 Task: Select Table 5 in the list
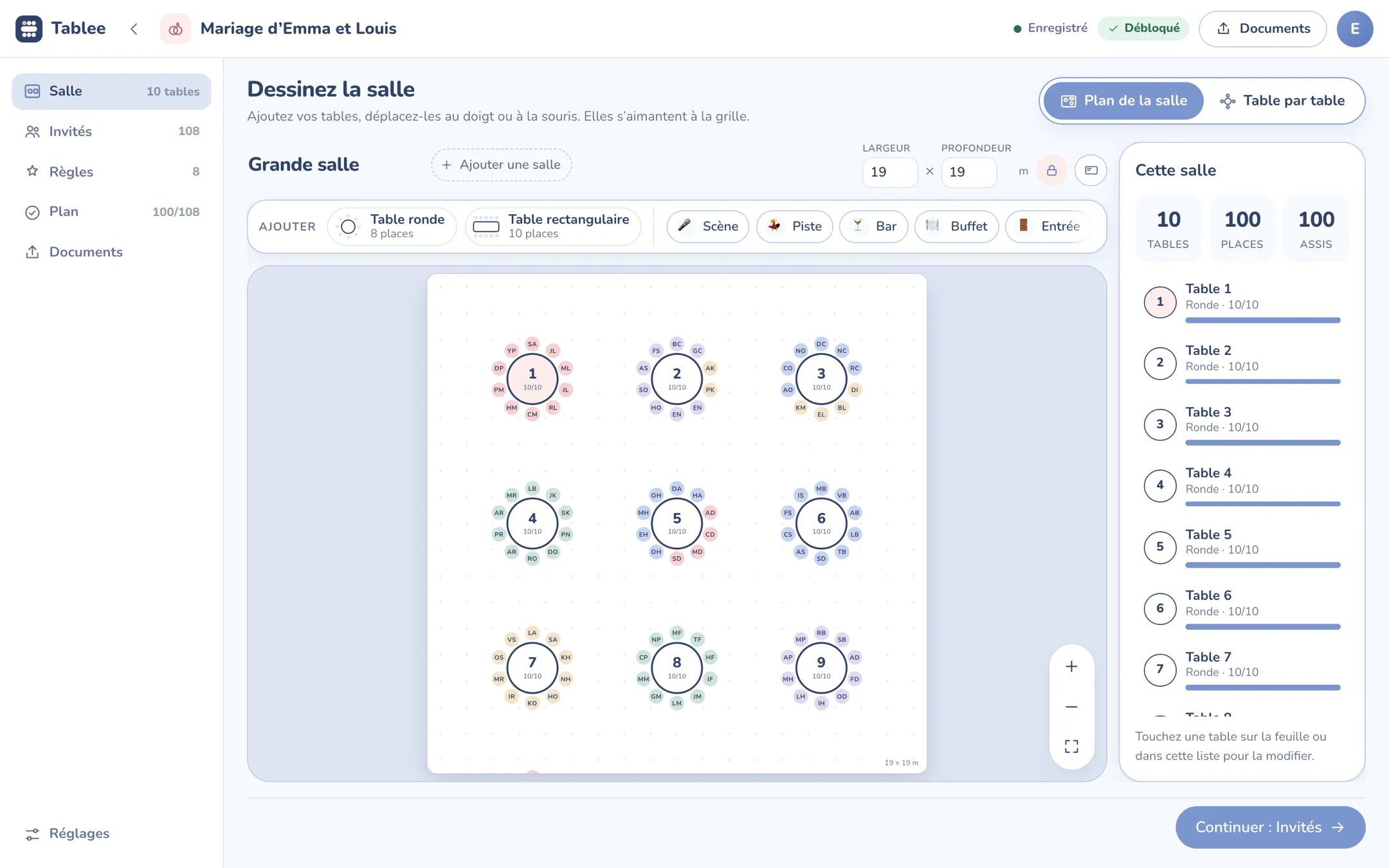[x=1242, y=547]
